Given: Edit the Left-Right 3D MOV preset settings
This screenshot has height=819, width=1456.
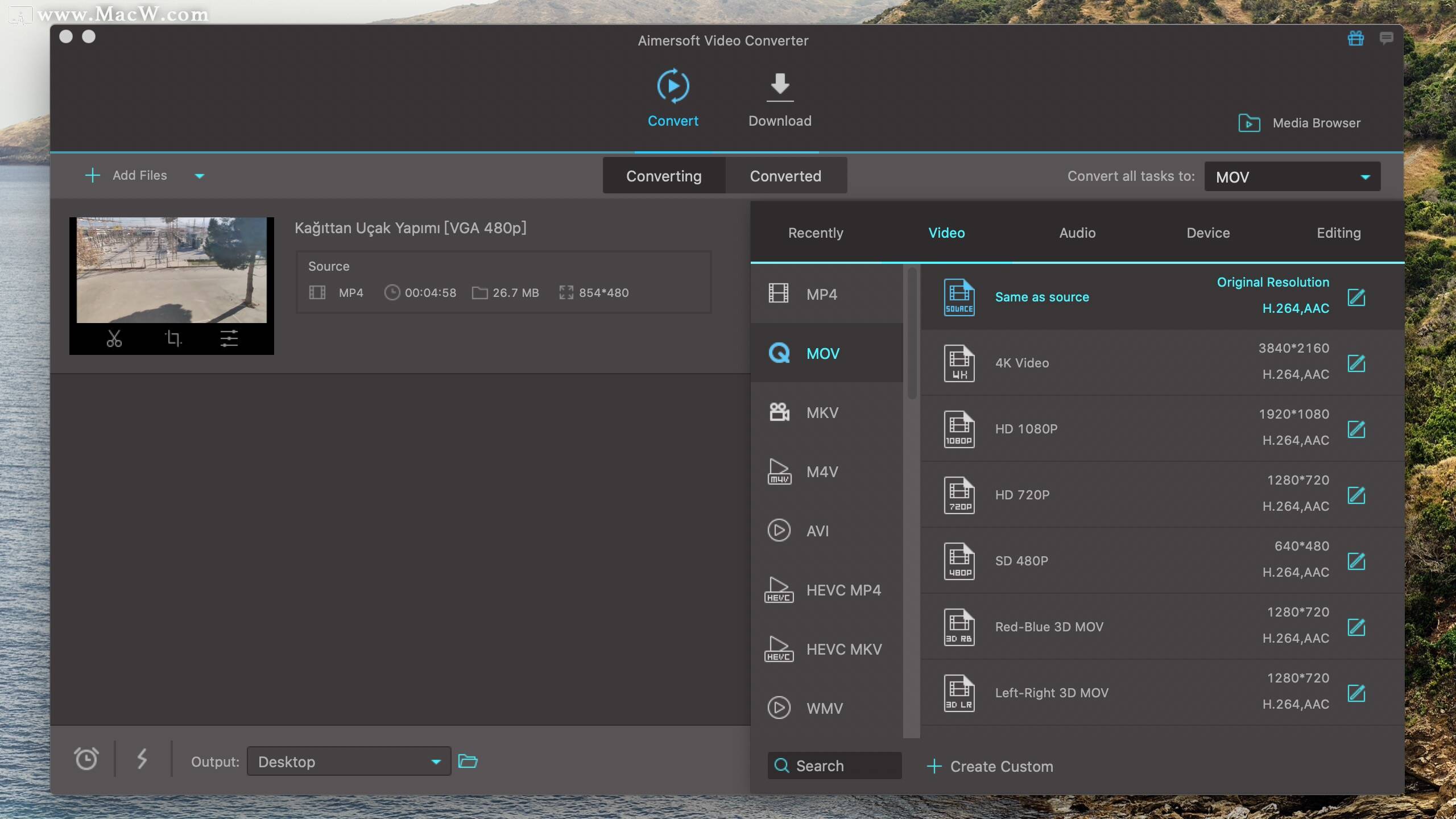Looking at the screenshot, I should [1356, 693].
